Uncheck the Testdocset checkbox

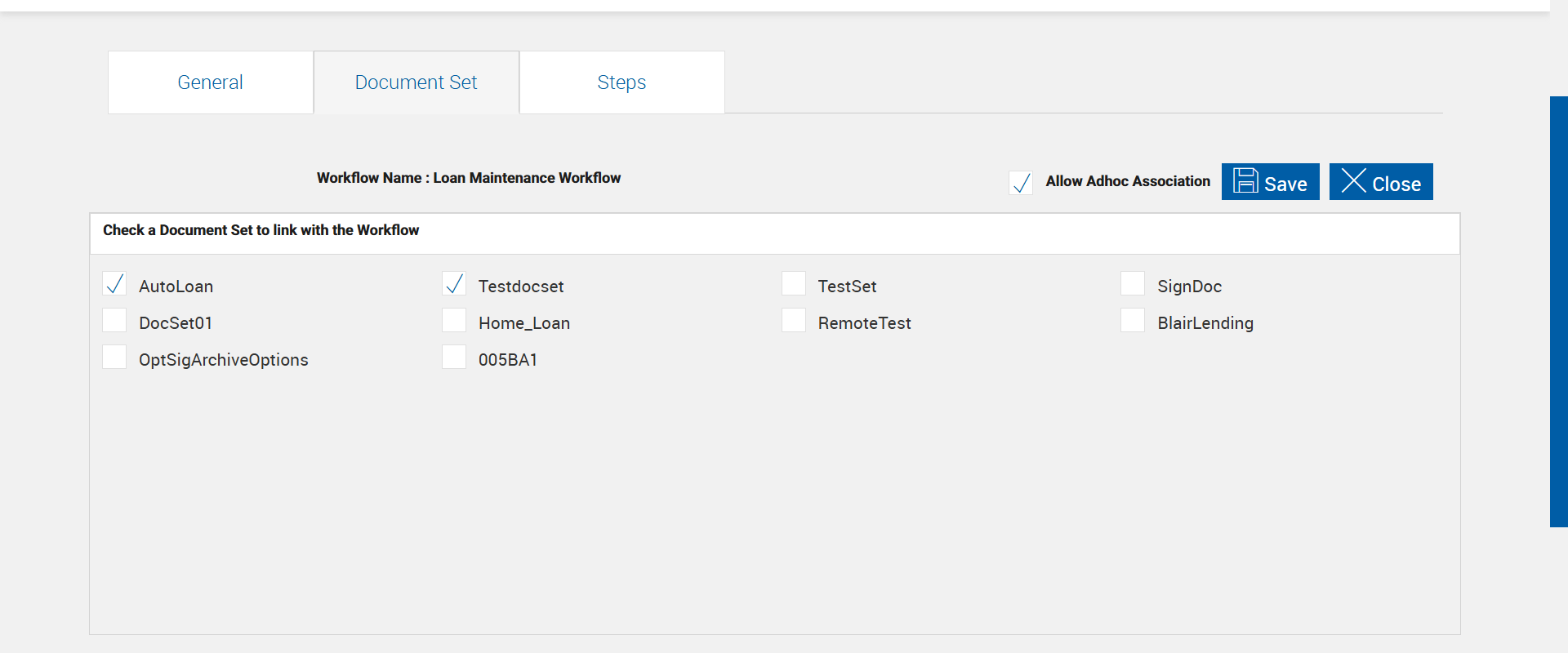coord(454,284)
